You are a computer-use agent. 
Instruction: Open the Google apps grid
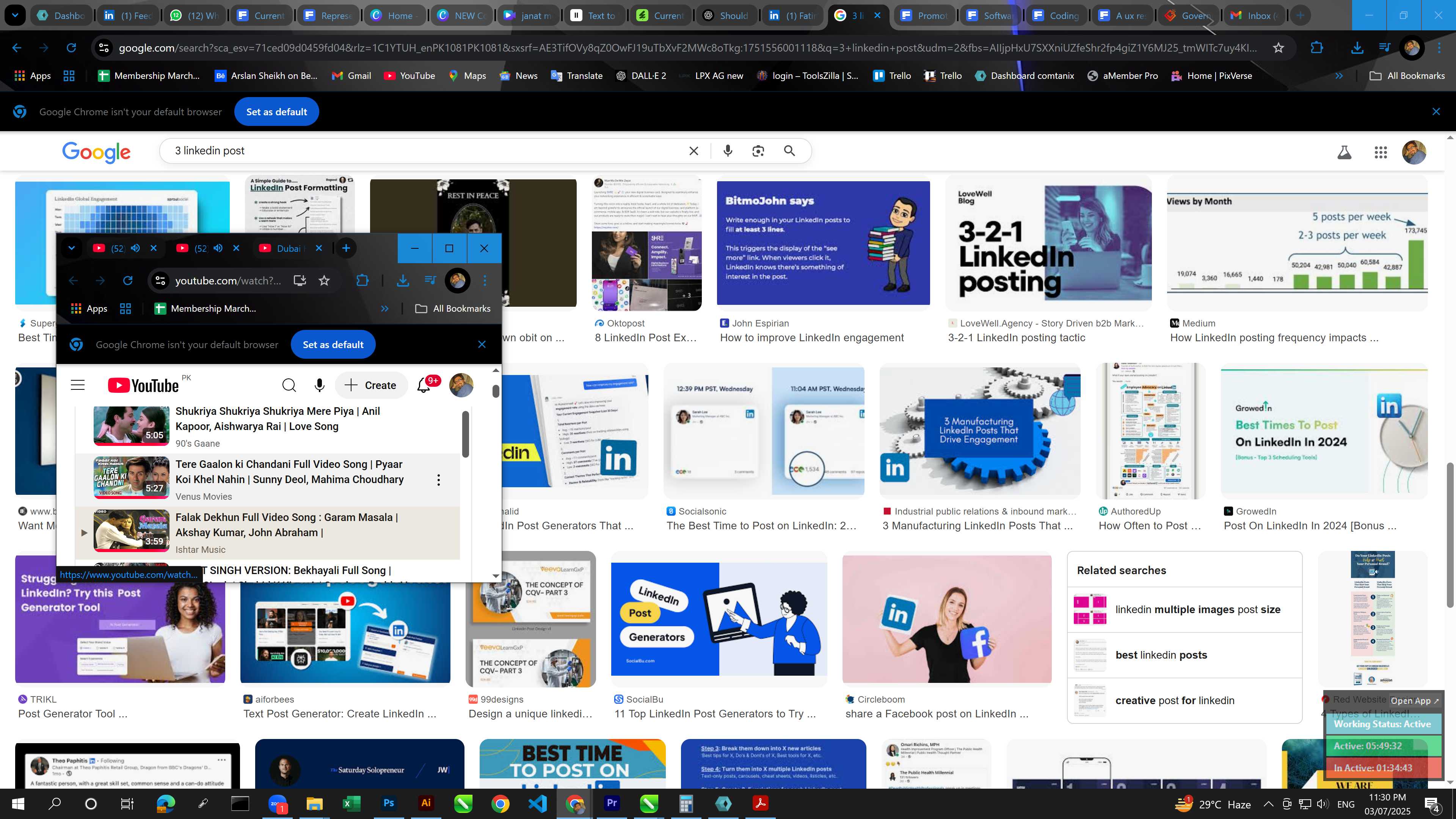1380,152
